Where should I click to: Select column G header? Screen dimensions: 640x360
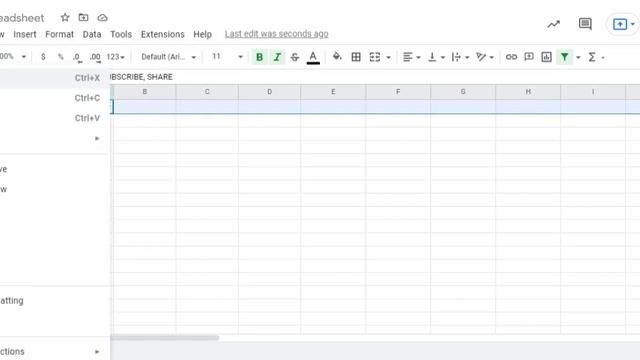[463, 92]
